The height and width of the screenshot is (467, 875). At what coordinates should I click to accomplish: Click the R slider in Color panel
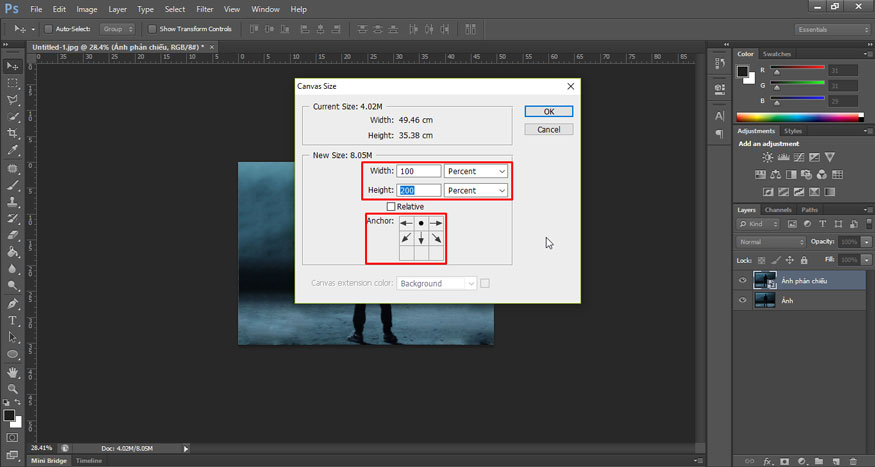point(798,69)
